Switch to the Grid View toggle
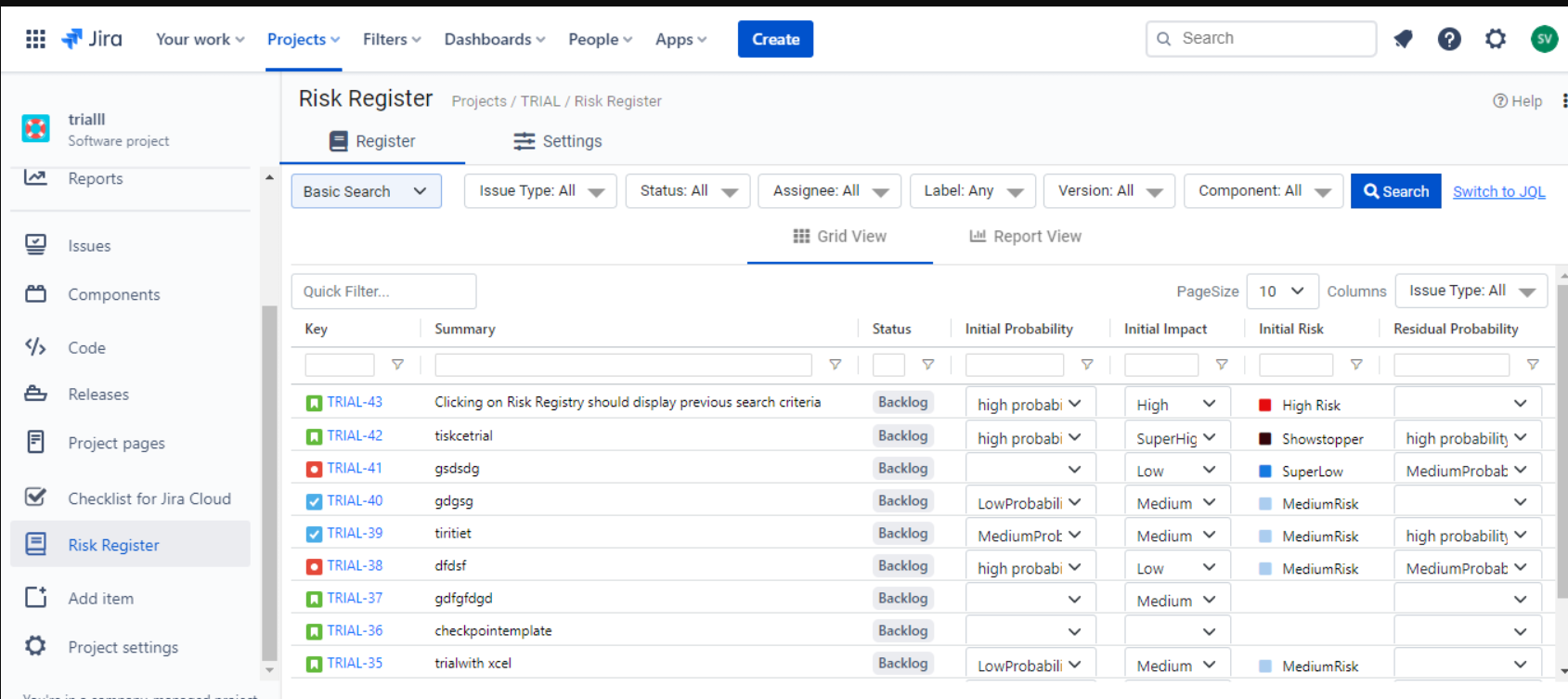The width and height of the screenshot is (1568, 699). click(839, 237)
